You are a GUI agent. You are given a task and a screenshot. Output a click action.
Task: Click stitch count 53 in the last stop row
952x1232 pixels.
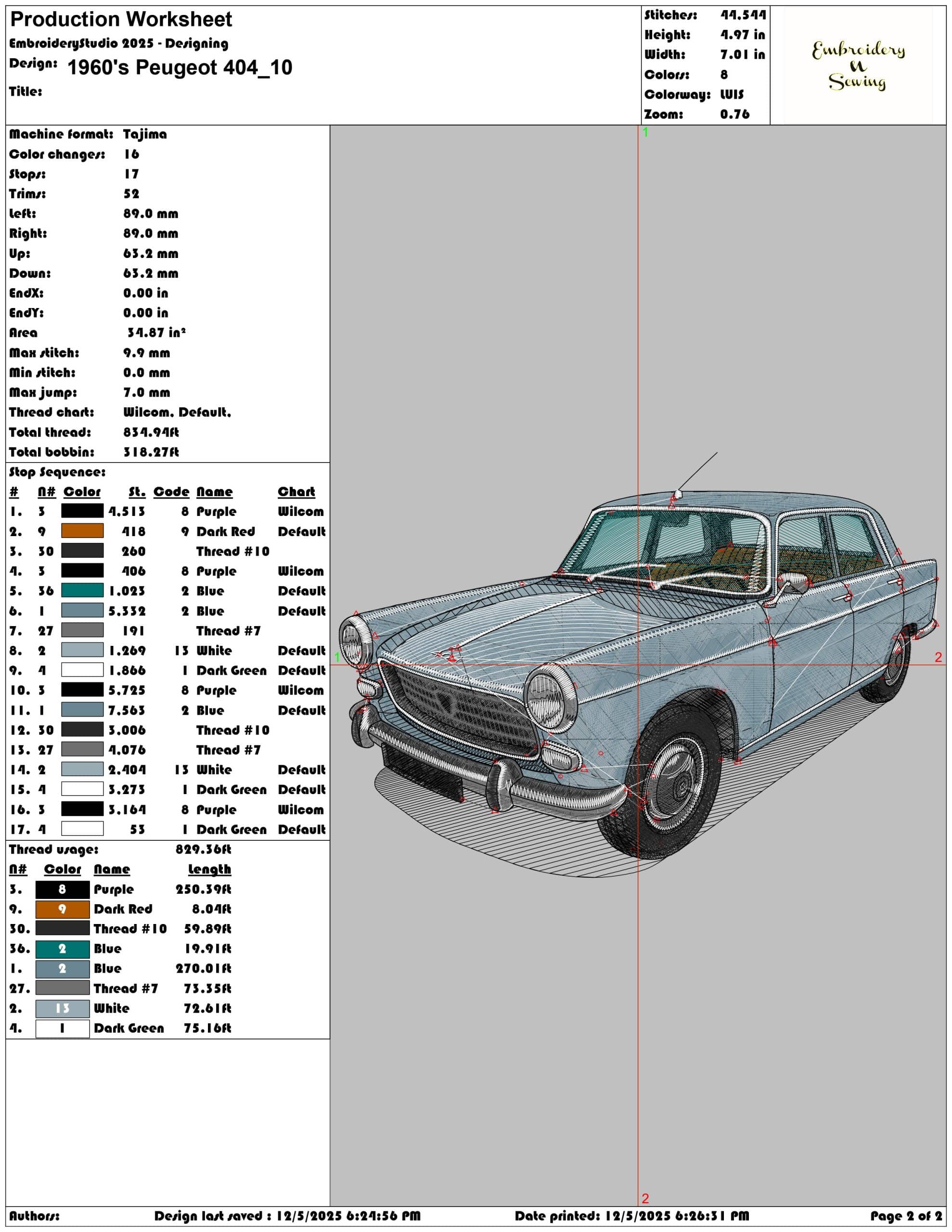[137, 829]
